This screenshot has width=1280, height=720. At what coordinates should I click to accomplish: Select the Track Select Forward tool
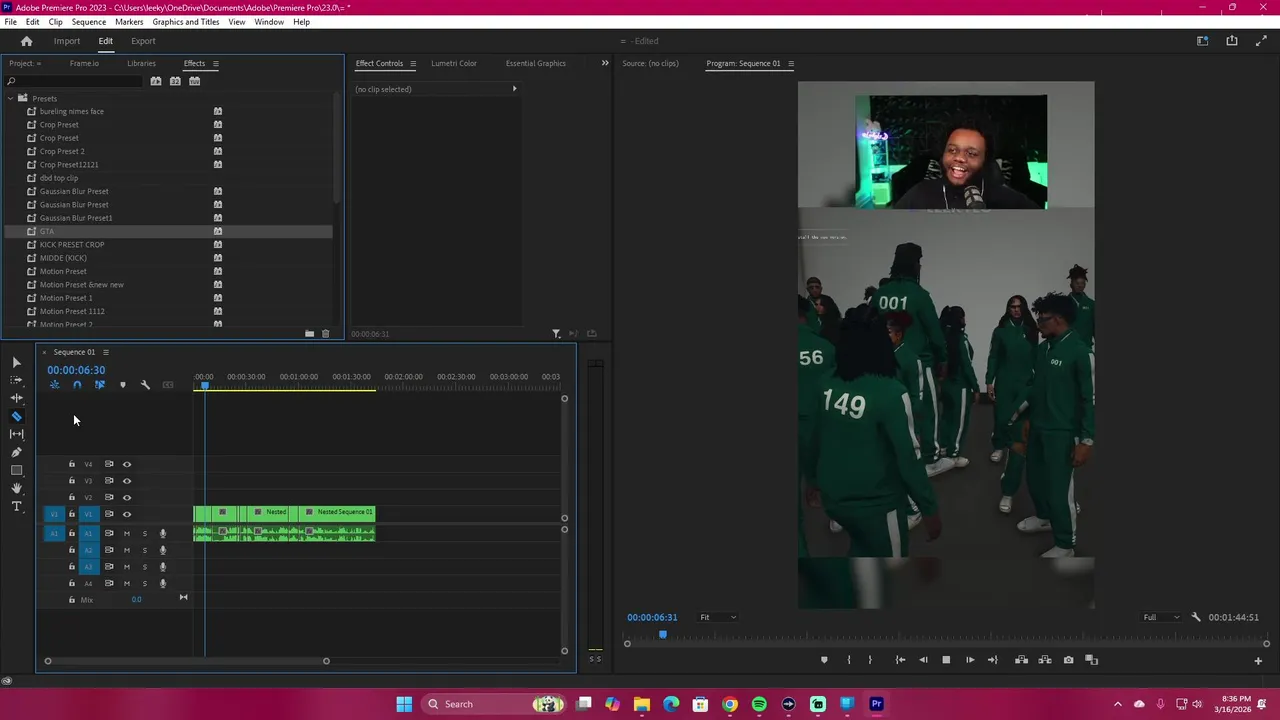pos(16,380)
